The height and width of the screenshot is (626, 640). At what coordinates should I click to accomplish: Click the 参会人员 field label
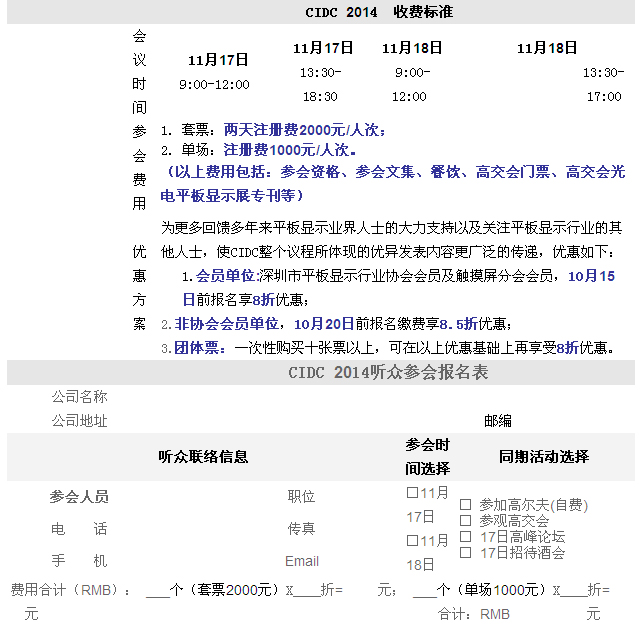click(x=79, y=496)
